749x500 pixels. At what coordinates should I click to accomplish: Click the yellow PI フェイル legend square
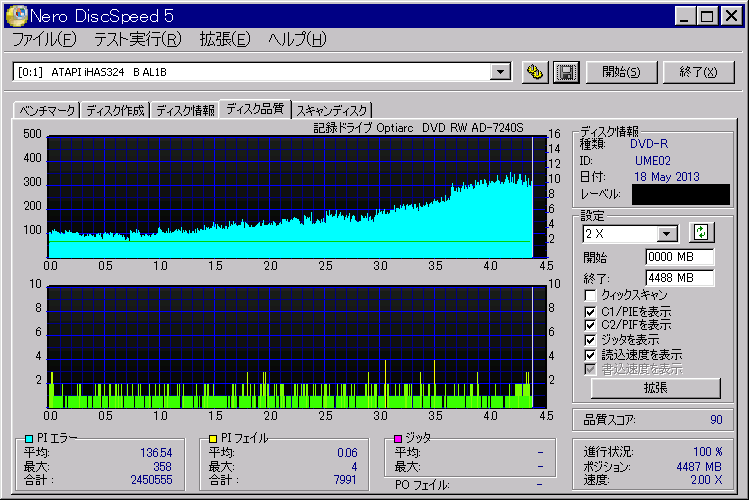pos(213,438)
